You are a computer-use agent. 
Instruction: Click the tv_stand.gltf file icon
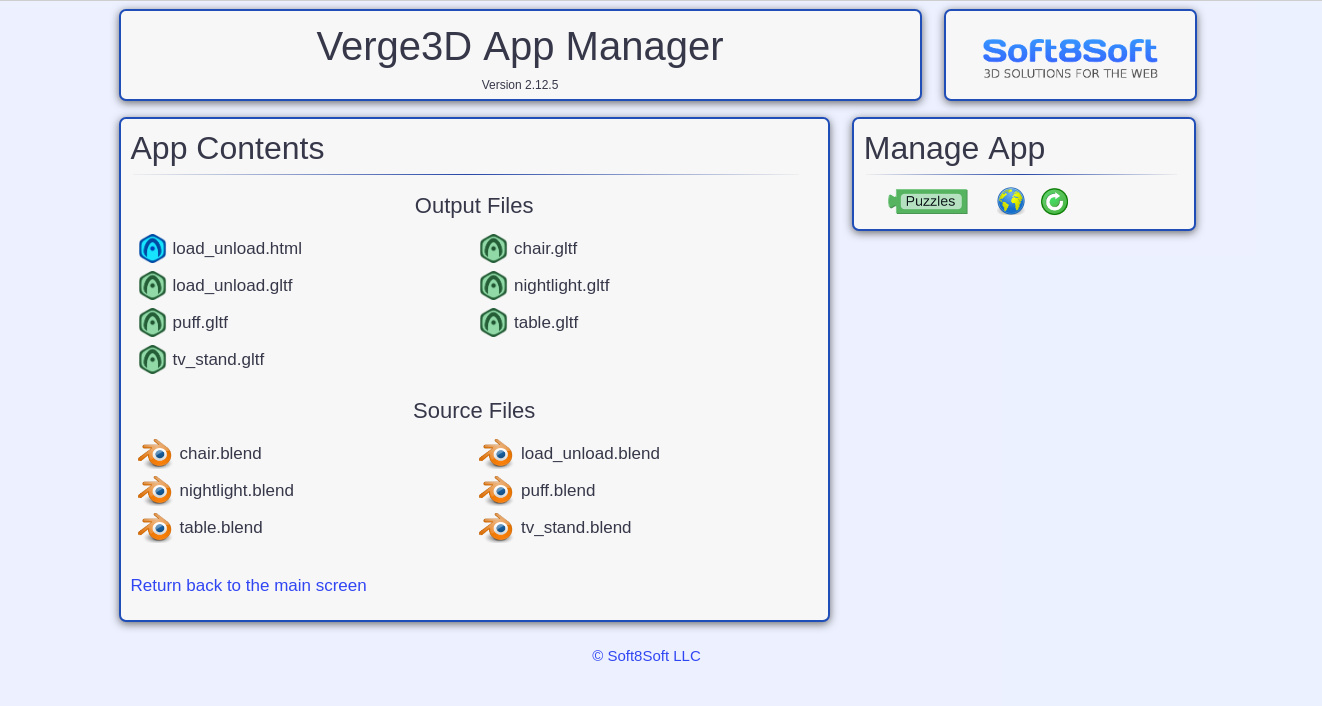pyautogui.click(x=152, y=359)
